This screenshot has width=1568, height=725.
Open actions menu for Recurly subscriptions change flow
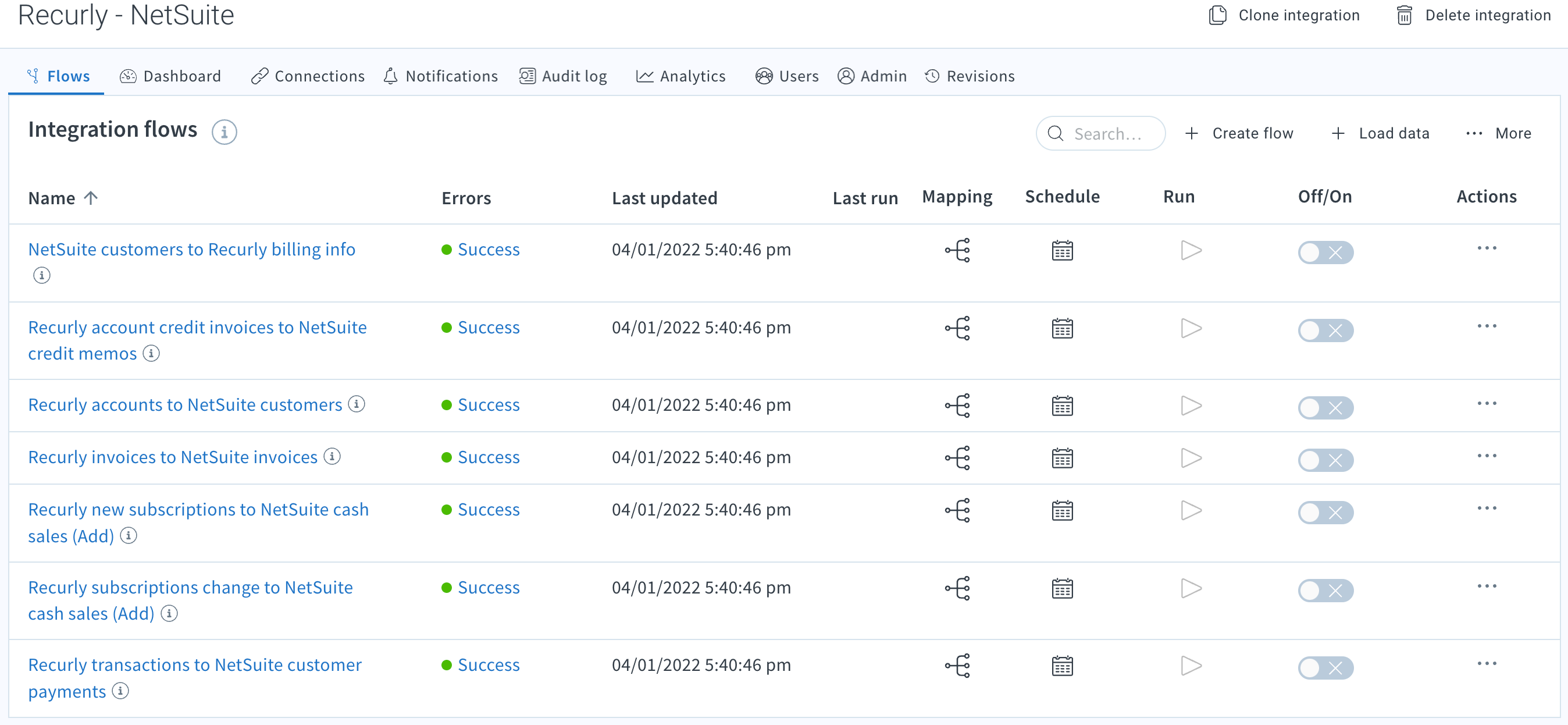[1487, 585]
